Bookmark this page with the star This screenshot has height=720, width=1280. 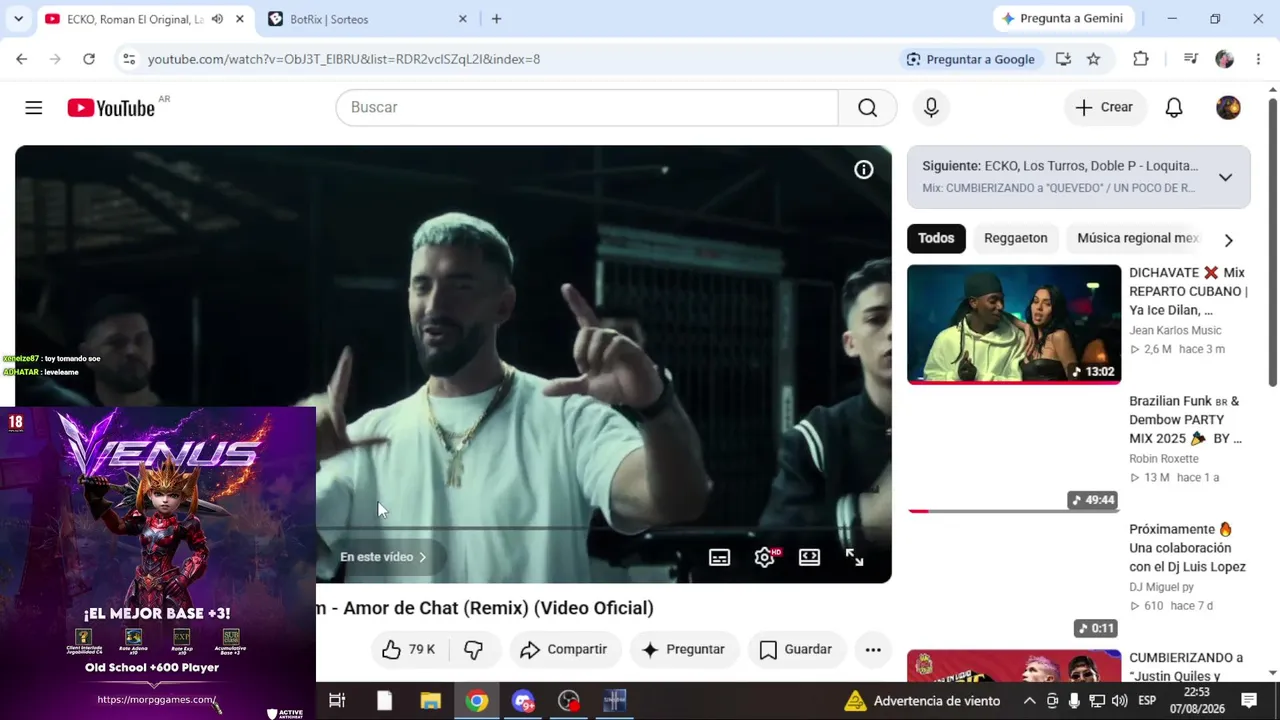1094,59
